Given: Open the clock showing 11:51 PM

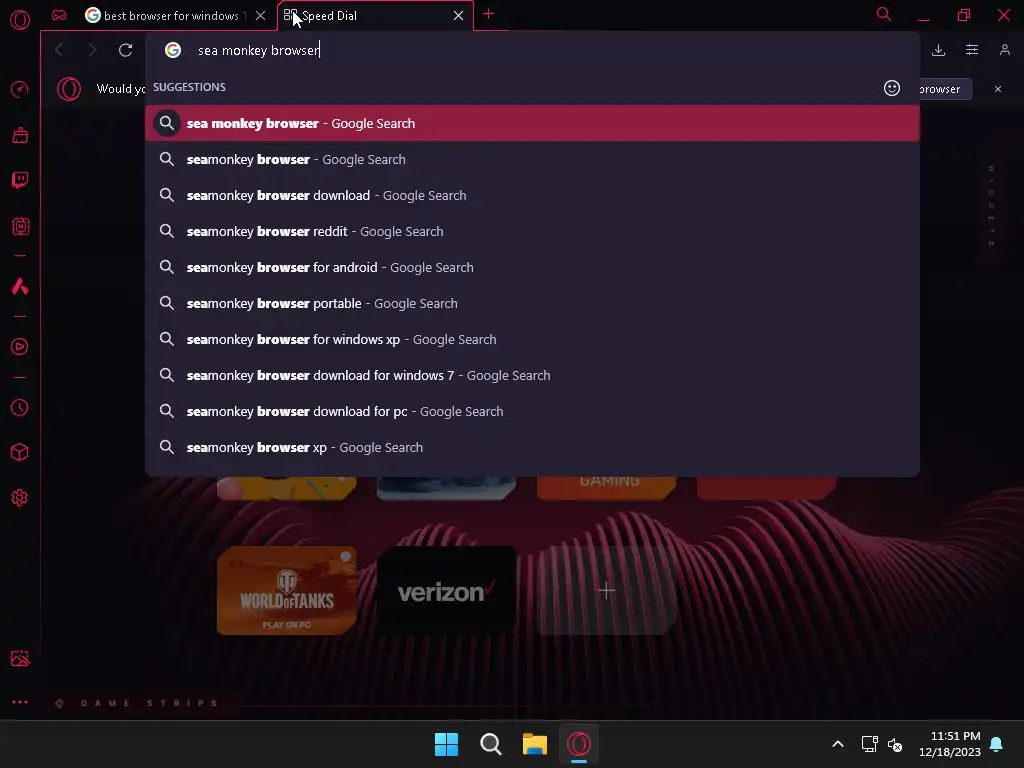Looking at the screenshot, I should (x=950, y=744).
